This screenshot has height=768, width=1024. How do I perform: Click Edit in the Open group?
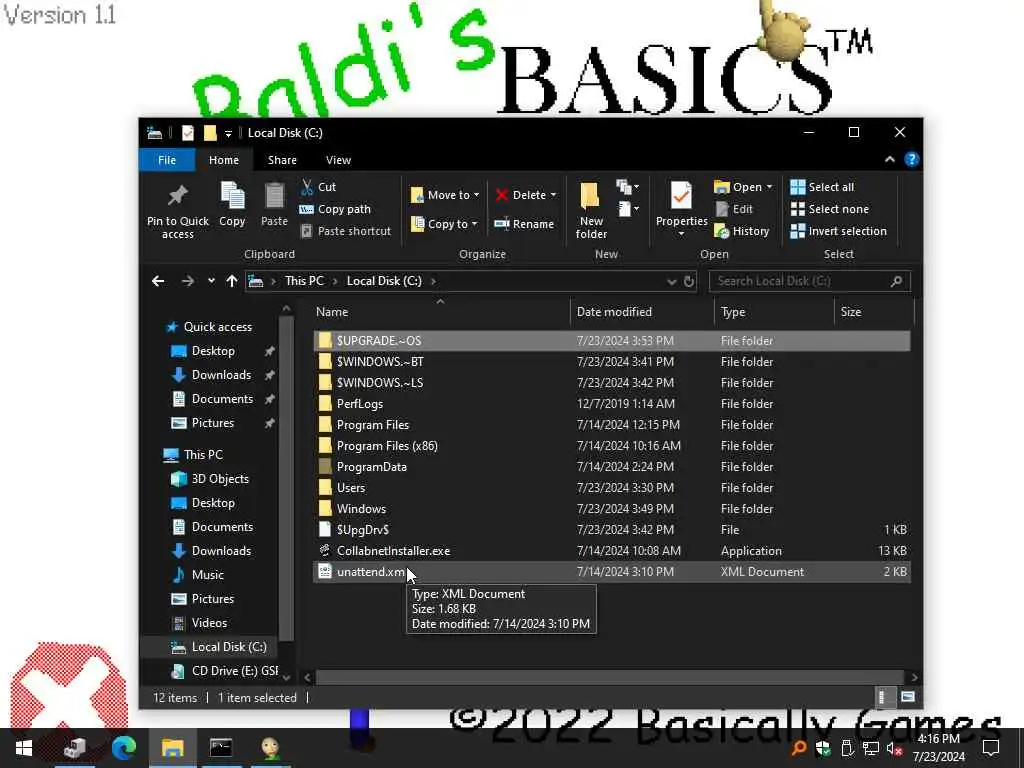click(735, 209)
